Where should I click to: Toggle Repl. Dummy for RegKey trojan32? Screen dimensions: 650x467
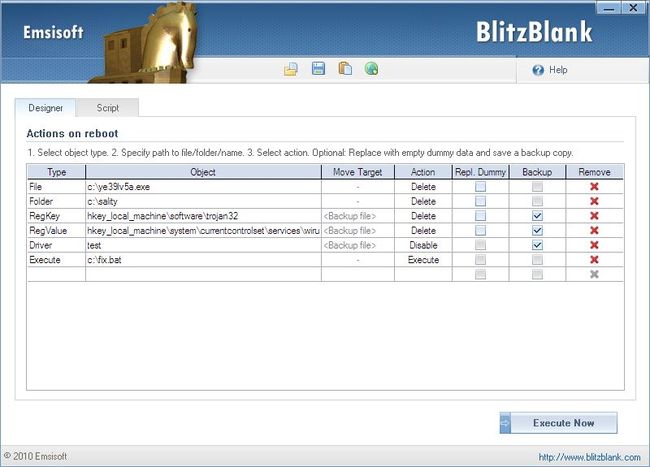click(x=480, y=216)
